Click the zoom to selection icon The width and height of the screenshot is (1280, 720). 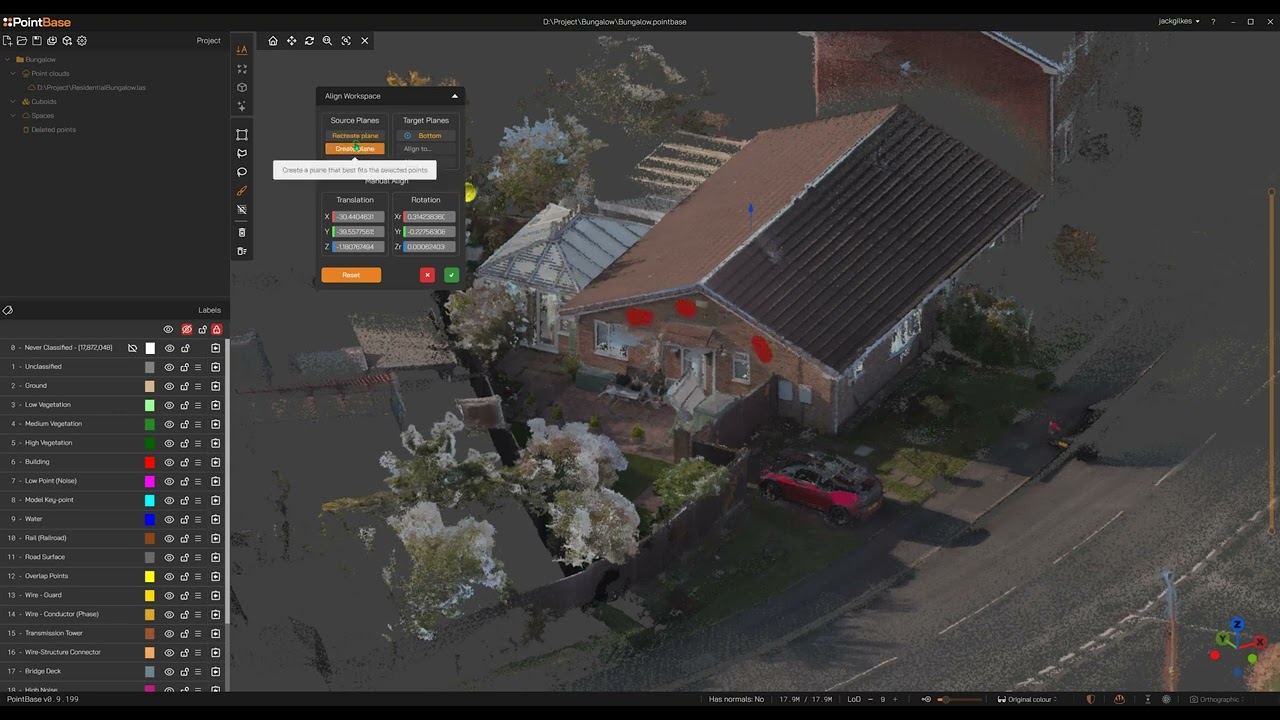click(346, 41)
